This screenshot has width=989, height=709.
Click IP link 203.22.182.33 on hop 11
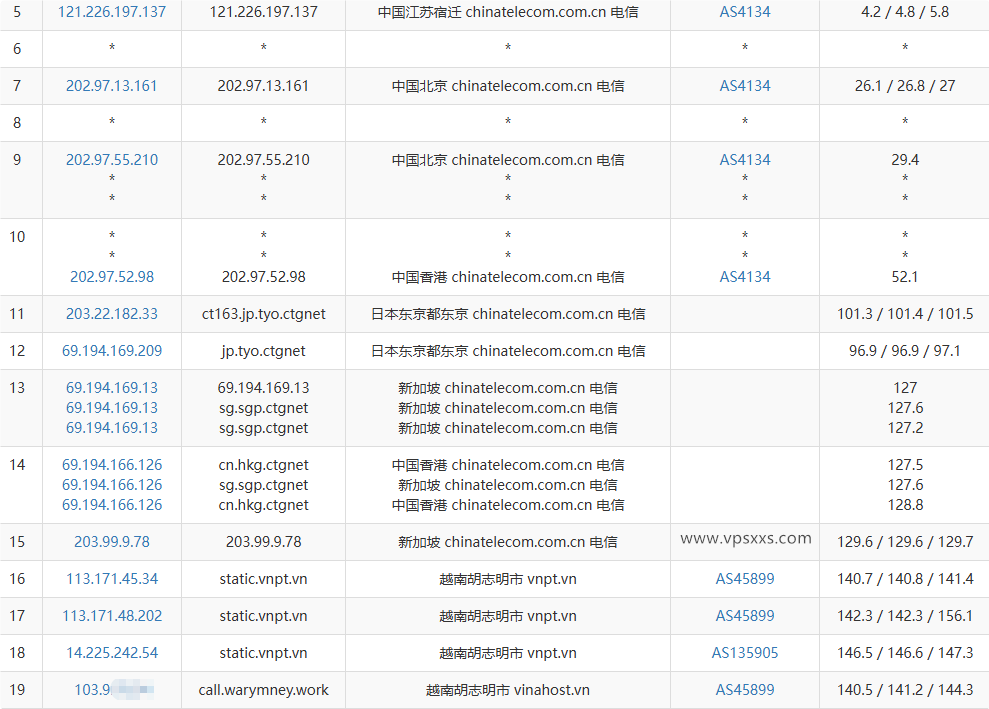point(111,314)
